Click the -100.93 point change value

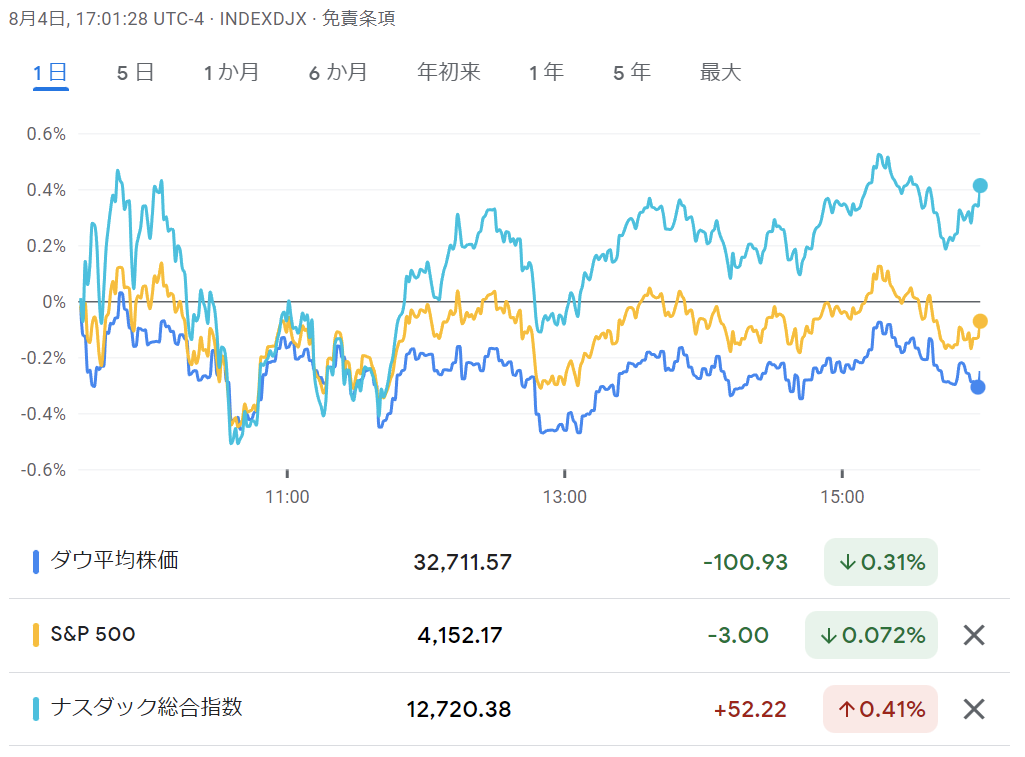tap(745, 562)
